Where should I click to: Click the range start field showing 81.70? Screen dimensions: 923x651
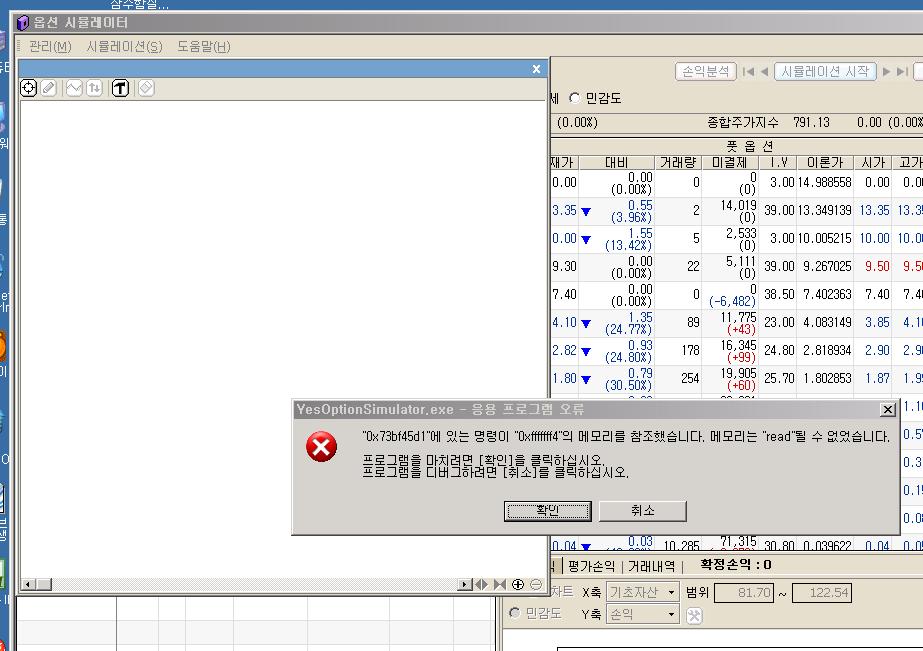coord(742,592)
